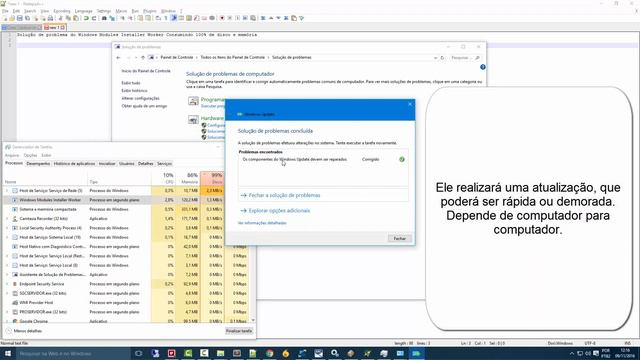Switch to Usuários tab in Task Manager

pyautogui.click(x=127, y=164)
